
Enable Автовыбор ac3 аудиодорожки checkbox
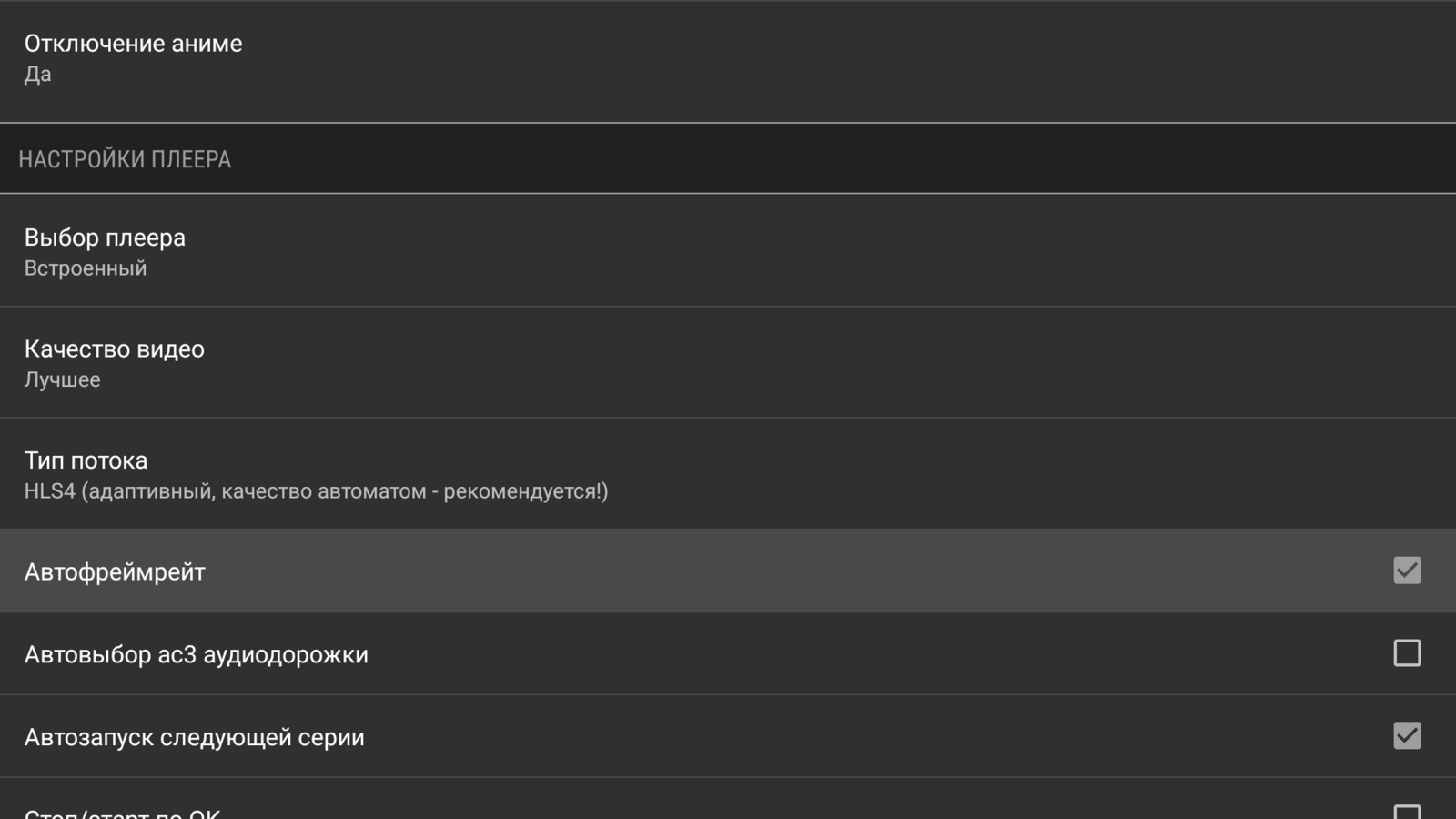[x=1407, y=653]
